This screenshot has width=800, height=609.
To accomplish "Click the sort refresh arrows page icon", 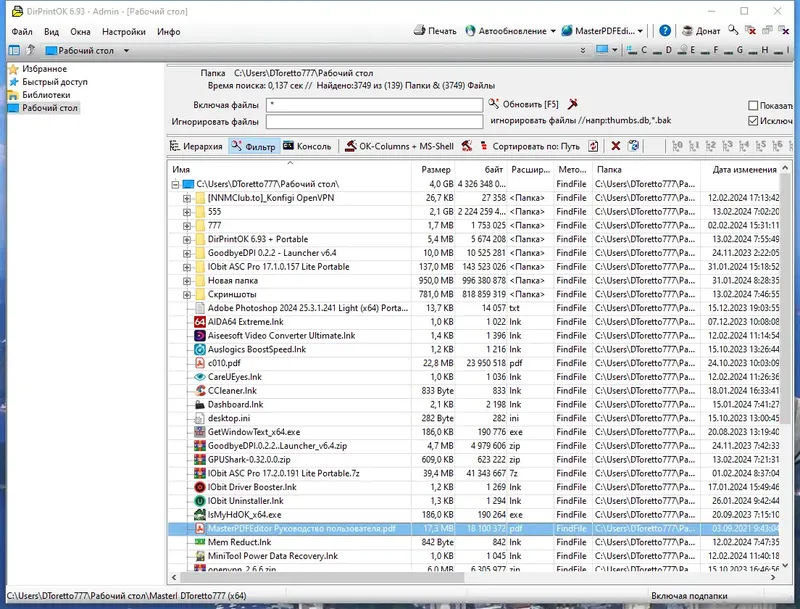I will point(593,146).
